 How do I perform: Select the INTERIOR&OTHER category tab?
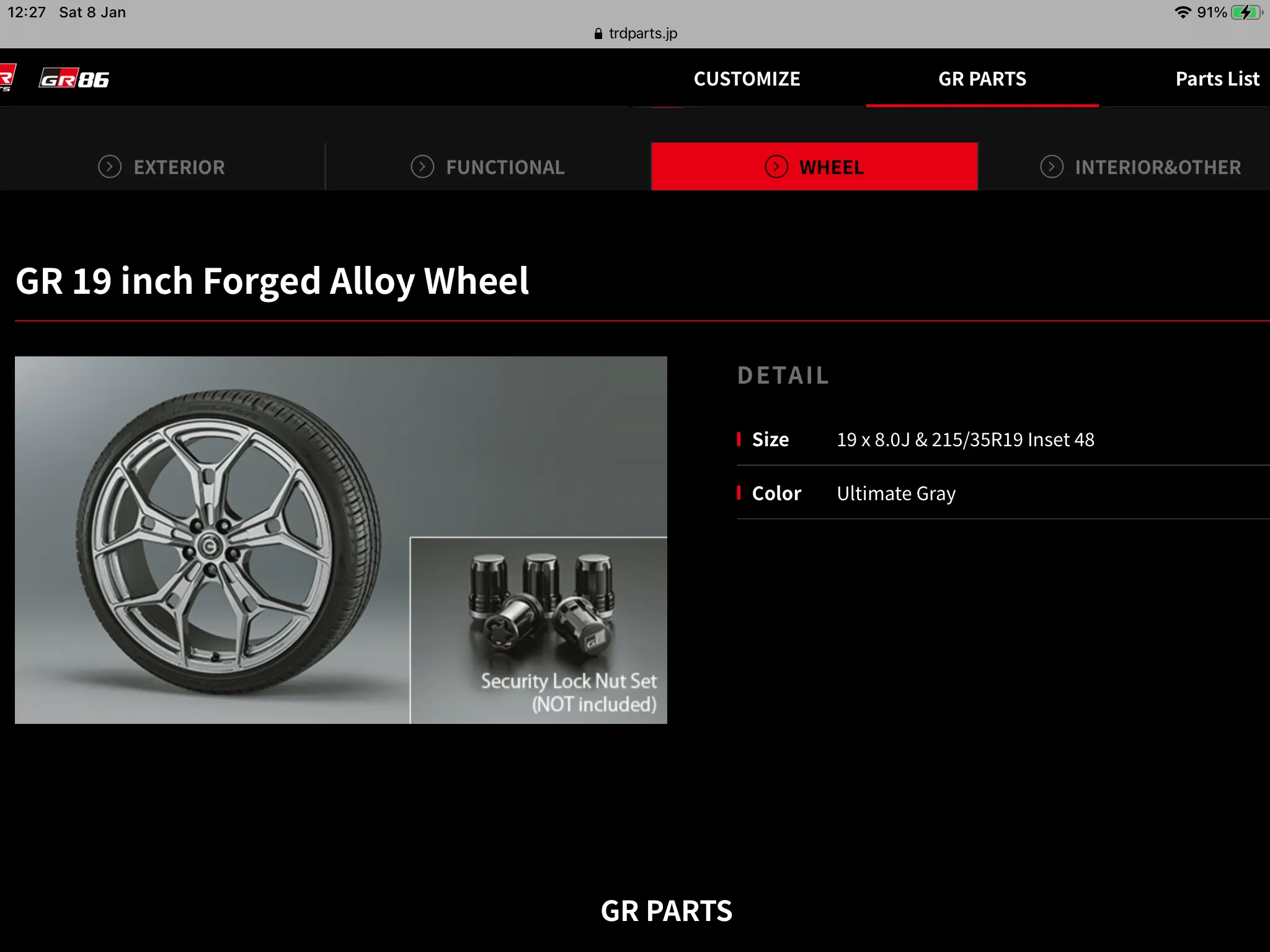[x=1158, y=166]
